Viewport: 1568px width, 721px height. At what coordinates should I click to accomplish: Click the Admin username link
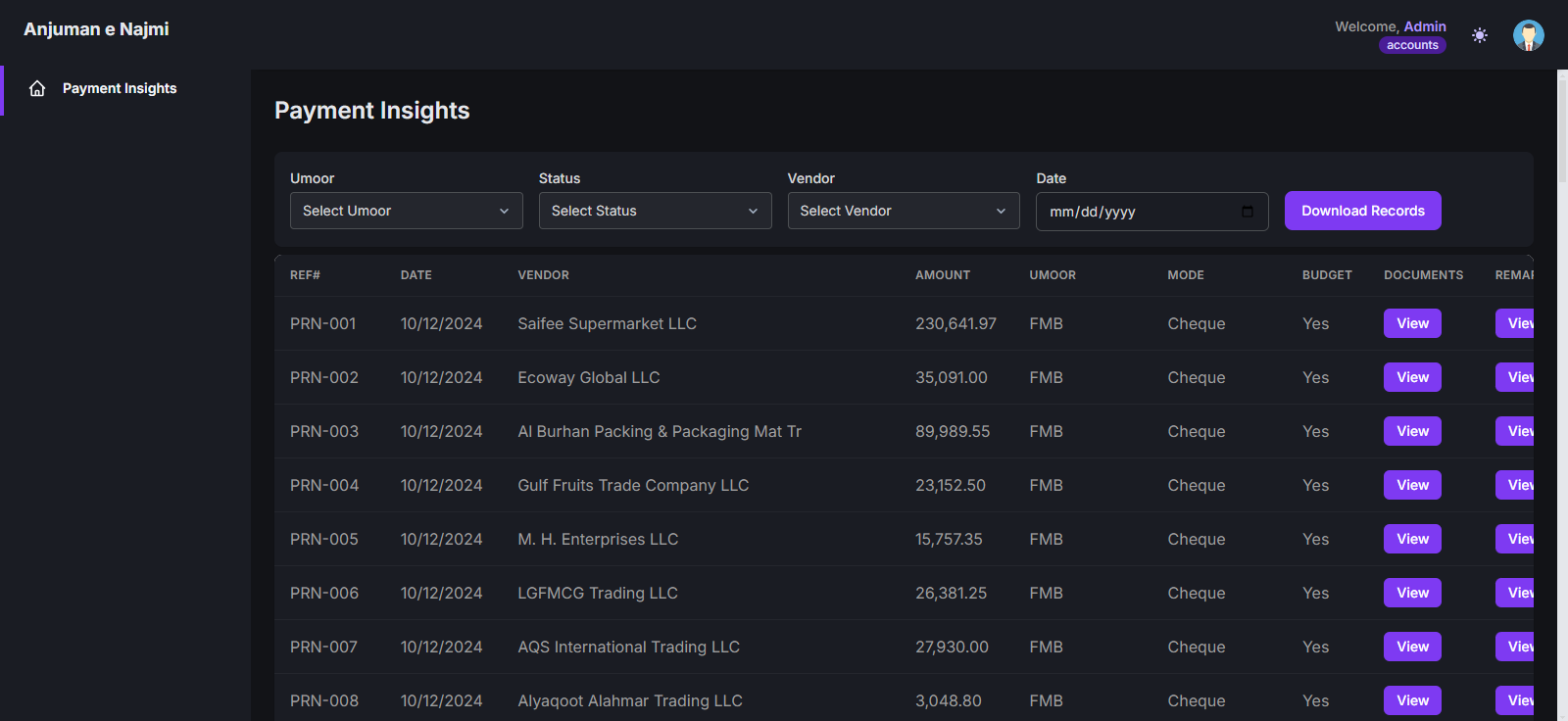[1425, 26]
